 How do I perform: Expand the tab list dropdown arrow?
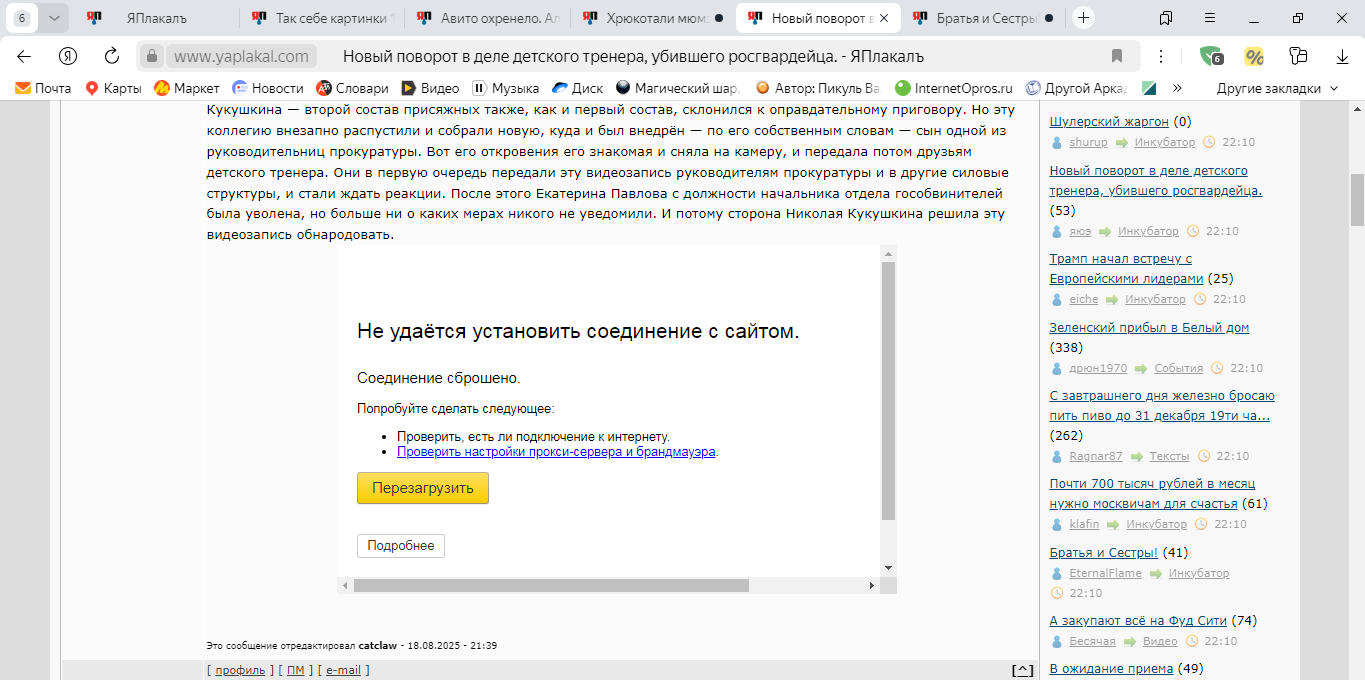(54, 18)
